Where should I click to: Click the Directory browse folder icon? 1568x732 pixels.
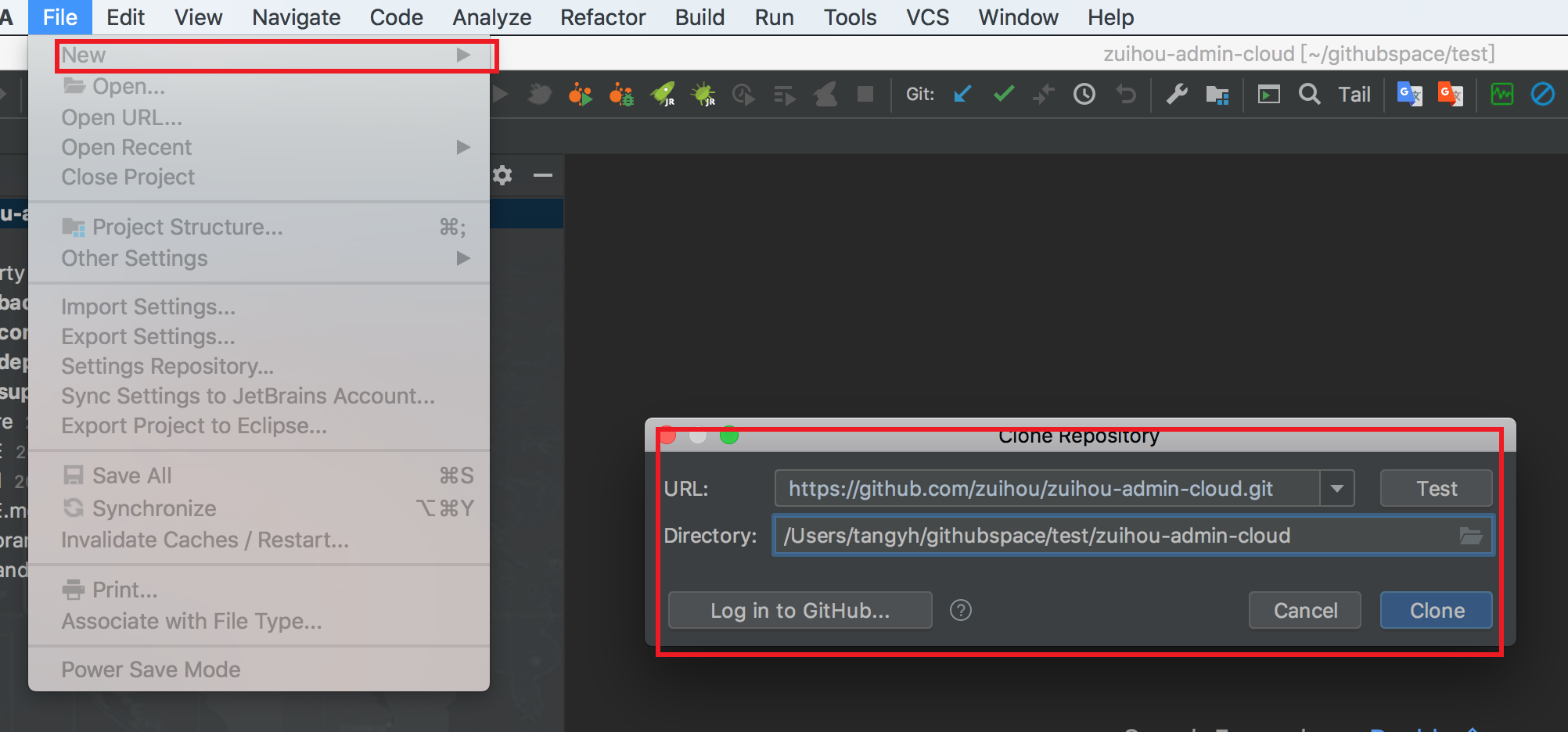point(1471,536)
